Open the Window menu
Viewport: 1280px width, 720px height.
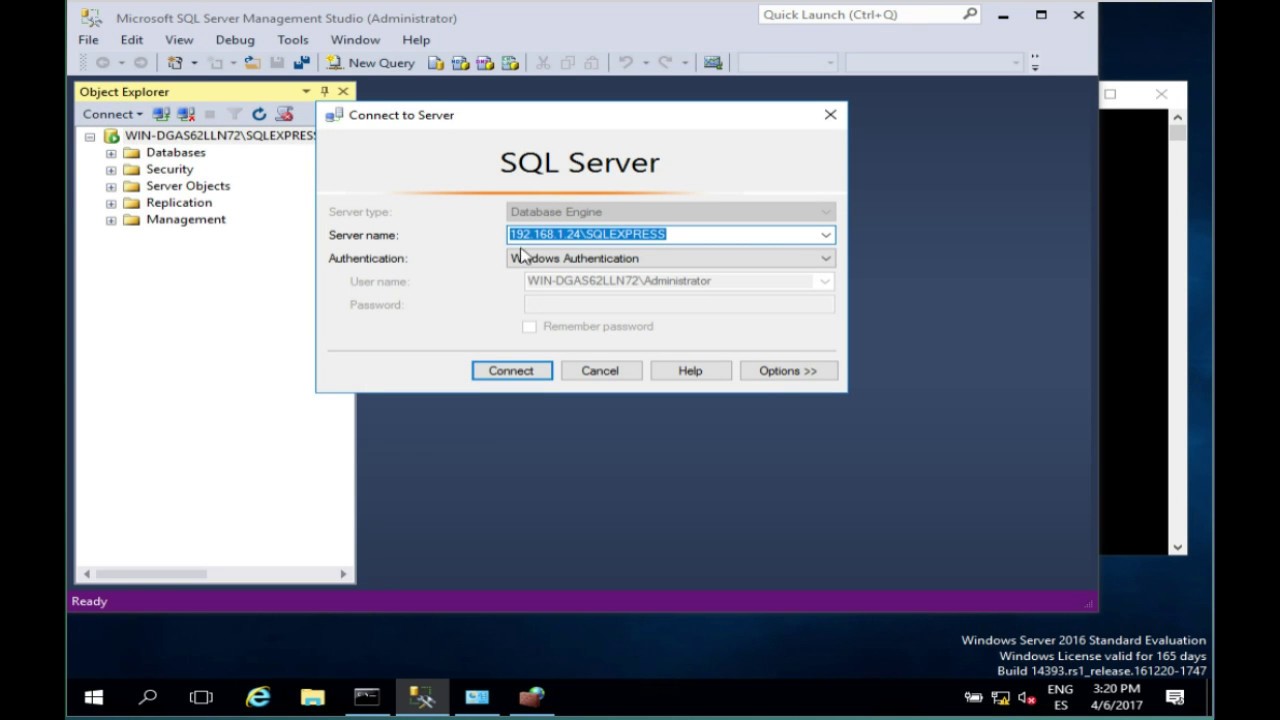(355, 40)
